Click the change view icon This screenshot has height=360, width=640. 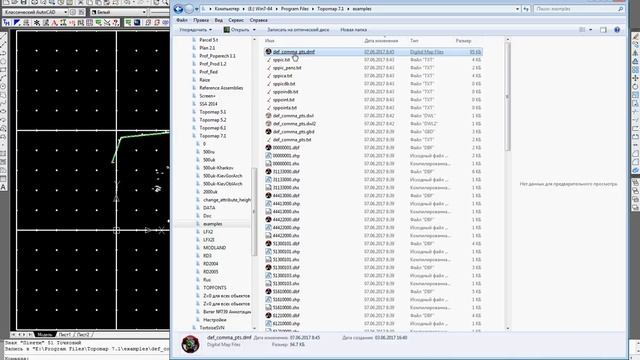(x=582, y=30)
